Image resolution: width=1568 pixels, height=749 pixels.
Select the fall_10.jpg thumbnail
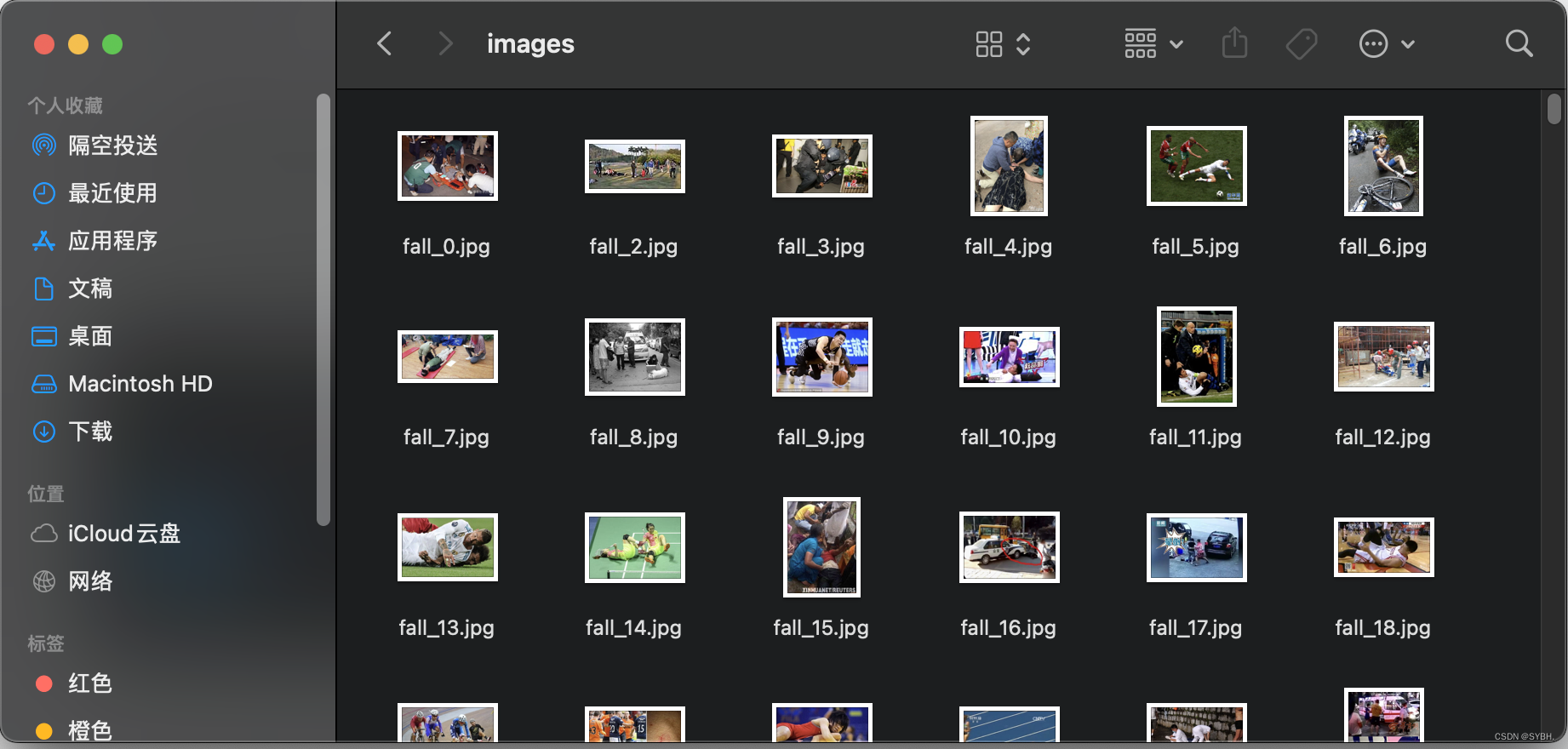tap(1010, 357)
